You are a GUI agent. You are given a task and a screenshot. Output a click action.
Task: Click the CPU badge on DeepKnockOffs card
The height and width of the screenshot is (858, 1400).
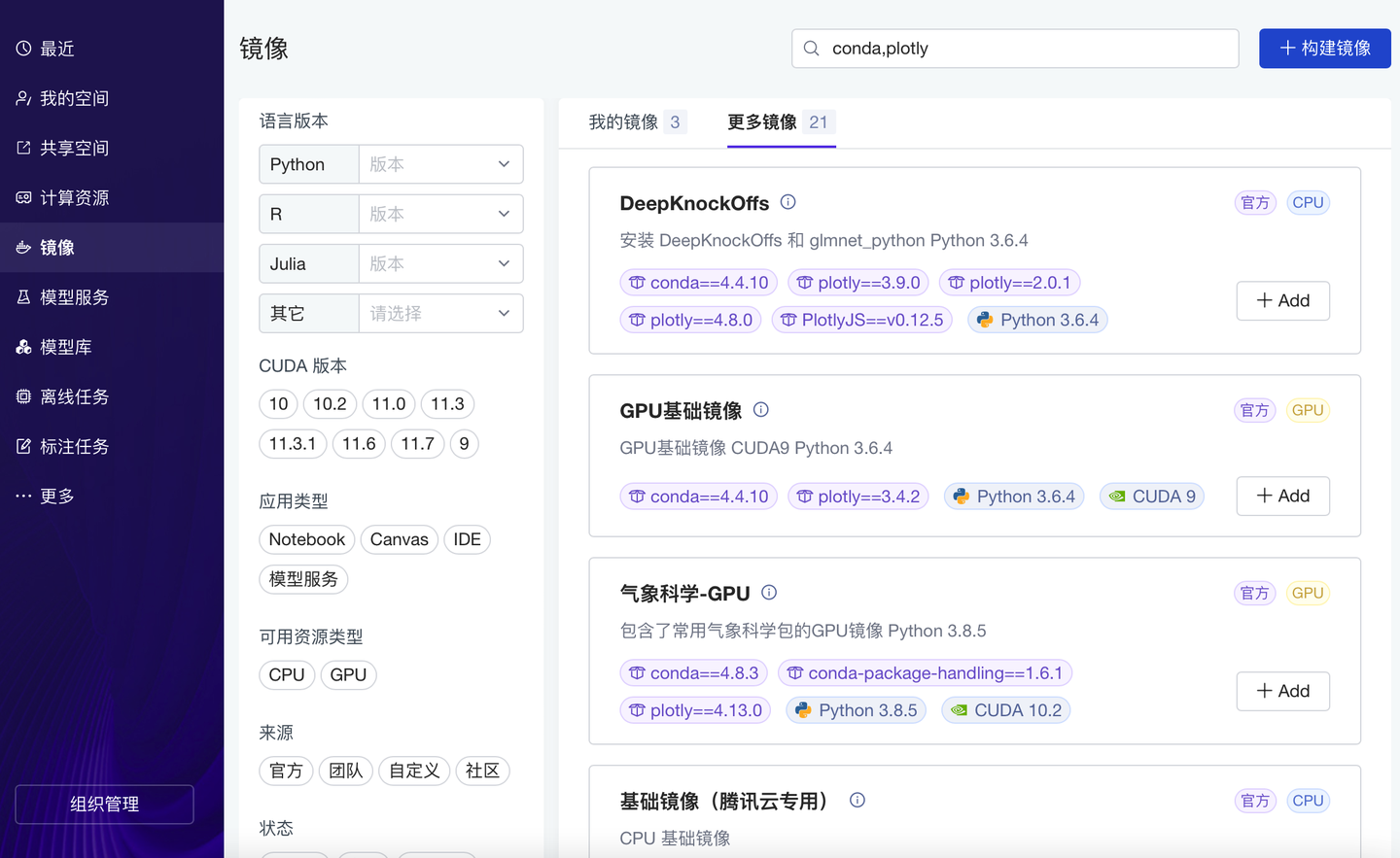(x=1308, y=202)
